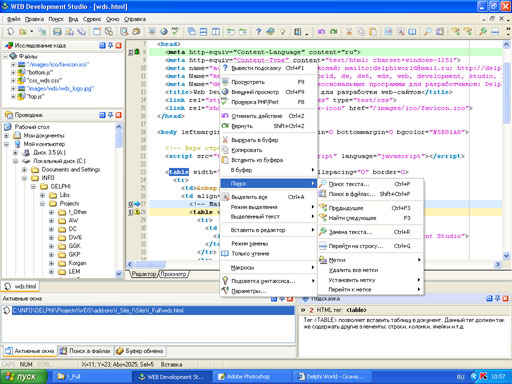Click the Save (floppy disk) toolbar icon
The width and height of the screenshot is (512, 384).
tap(57, 32)
